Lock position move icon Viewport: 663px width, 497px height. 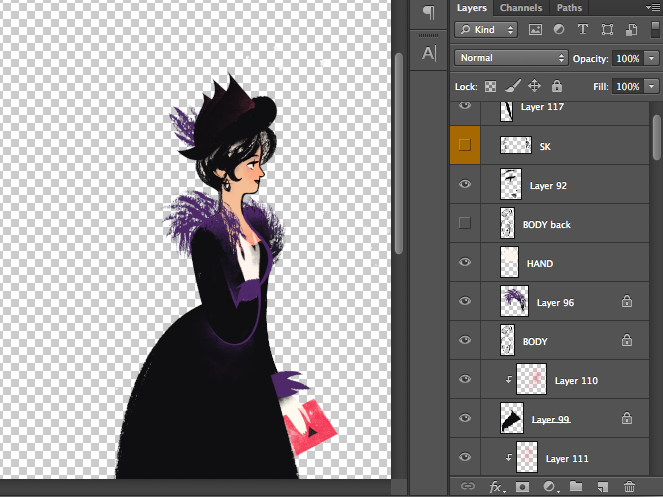tap(534, 86)
